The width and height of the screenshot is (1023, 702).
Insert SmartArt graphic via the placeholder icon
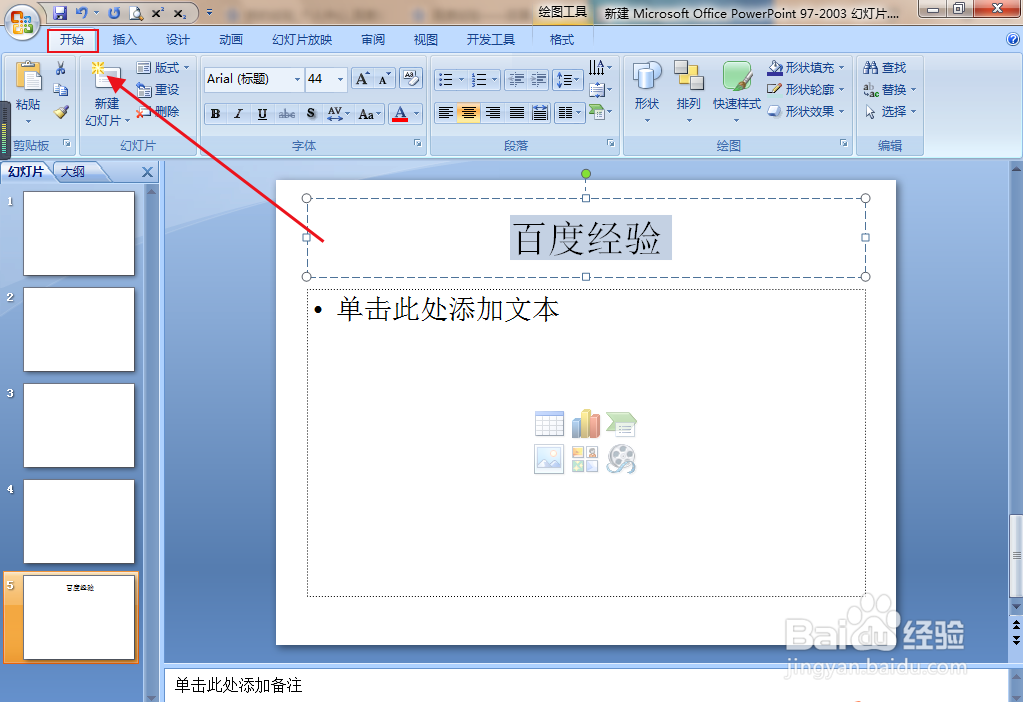pyautogui.click(x=621, y=423)
